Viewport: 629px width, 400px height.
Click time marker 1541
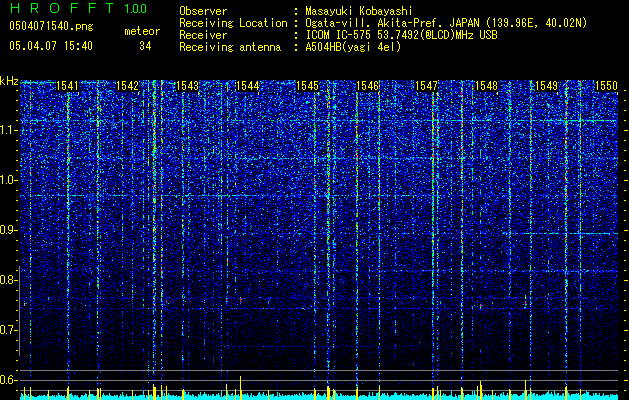coord(67,86)
